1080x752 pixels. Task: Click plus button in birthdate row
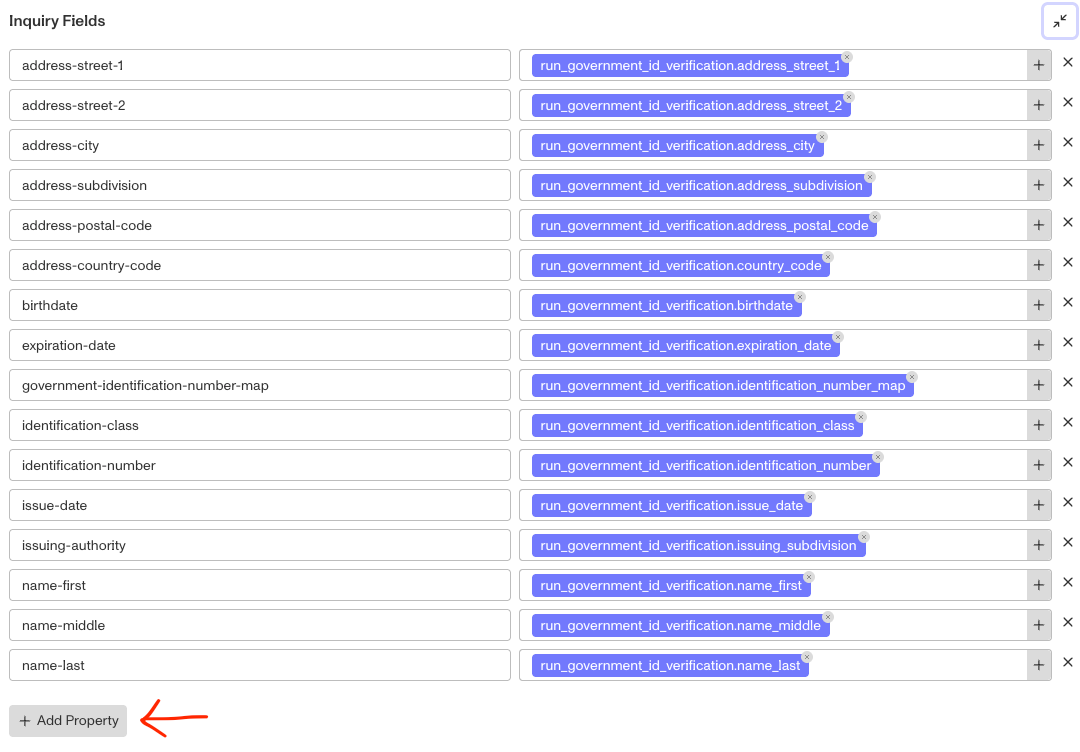[1039, 305]
